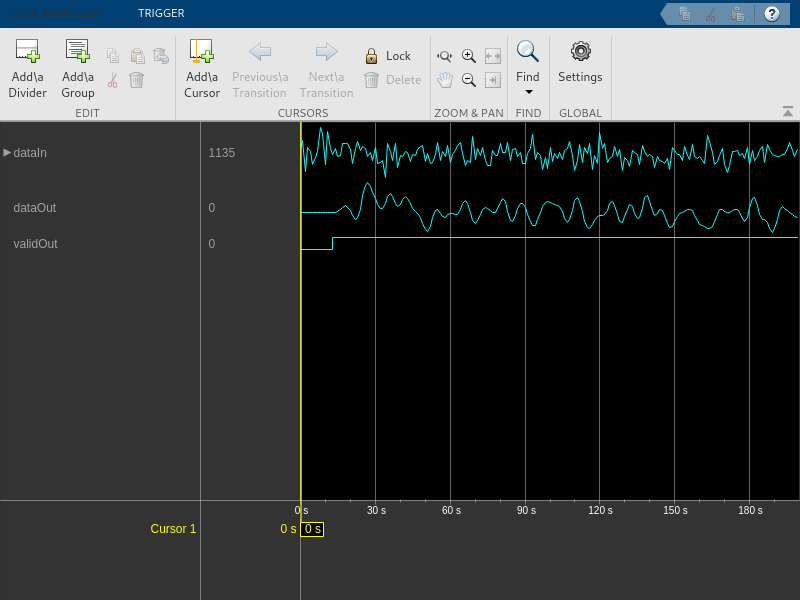Collapse the toolstrip ribbon
This screenshot has width=800, height=600.
(x=788, y=111)
